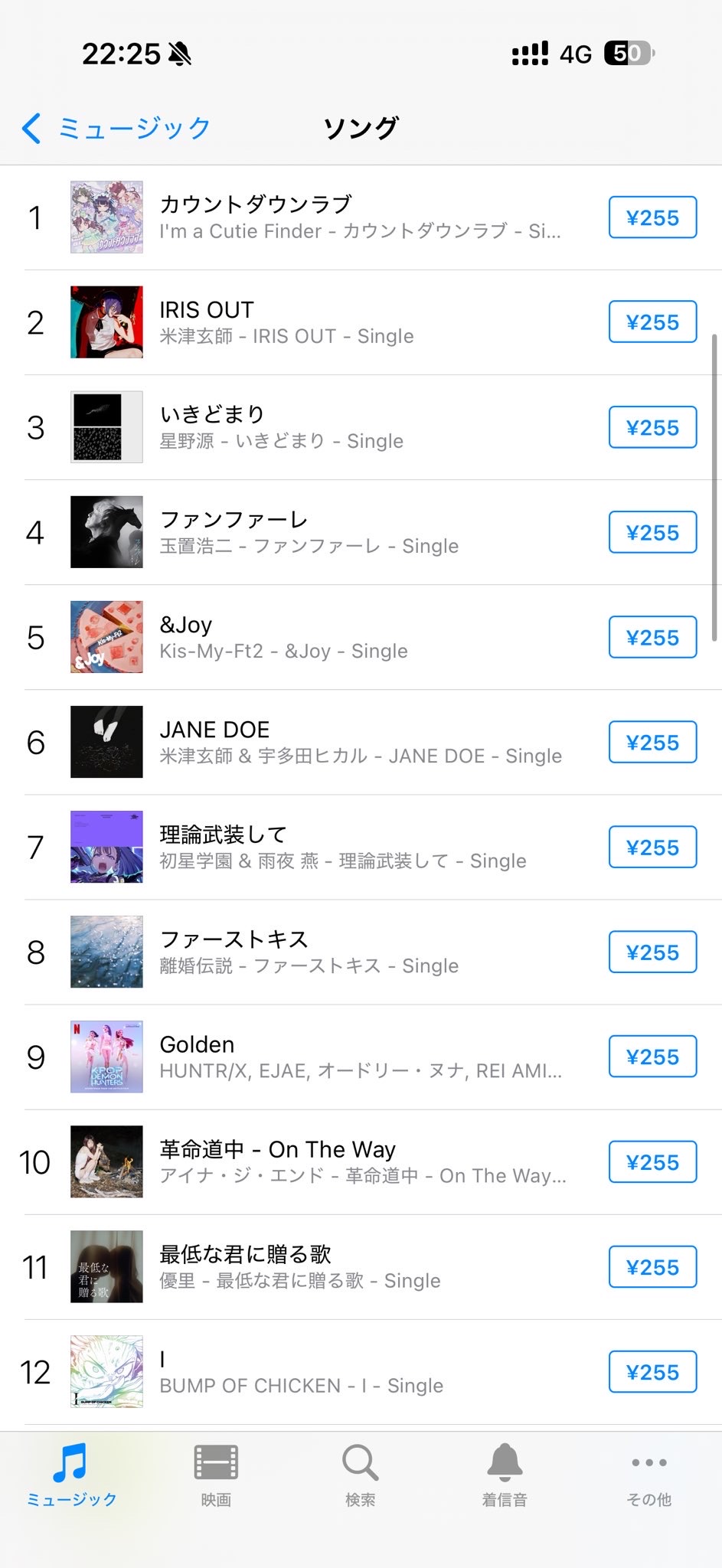Tap BUMP OF CHICKEN album artwork
This screenshot has width=722, height=1568.
point(106,1371)
